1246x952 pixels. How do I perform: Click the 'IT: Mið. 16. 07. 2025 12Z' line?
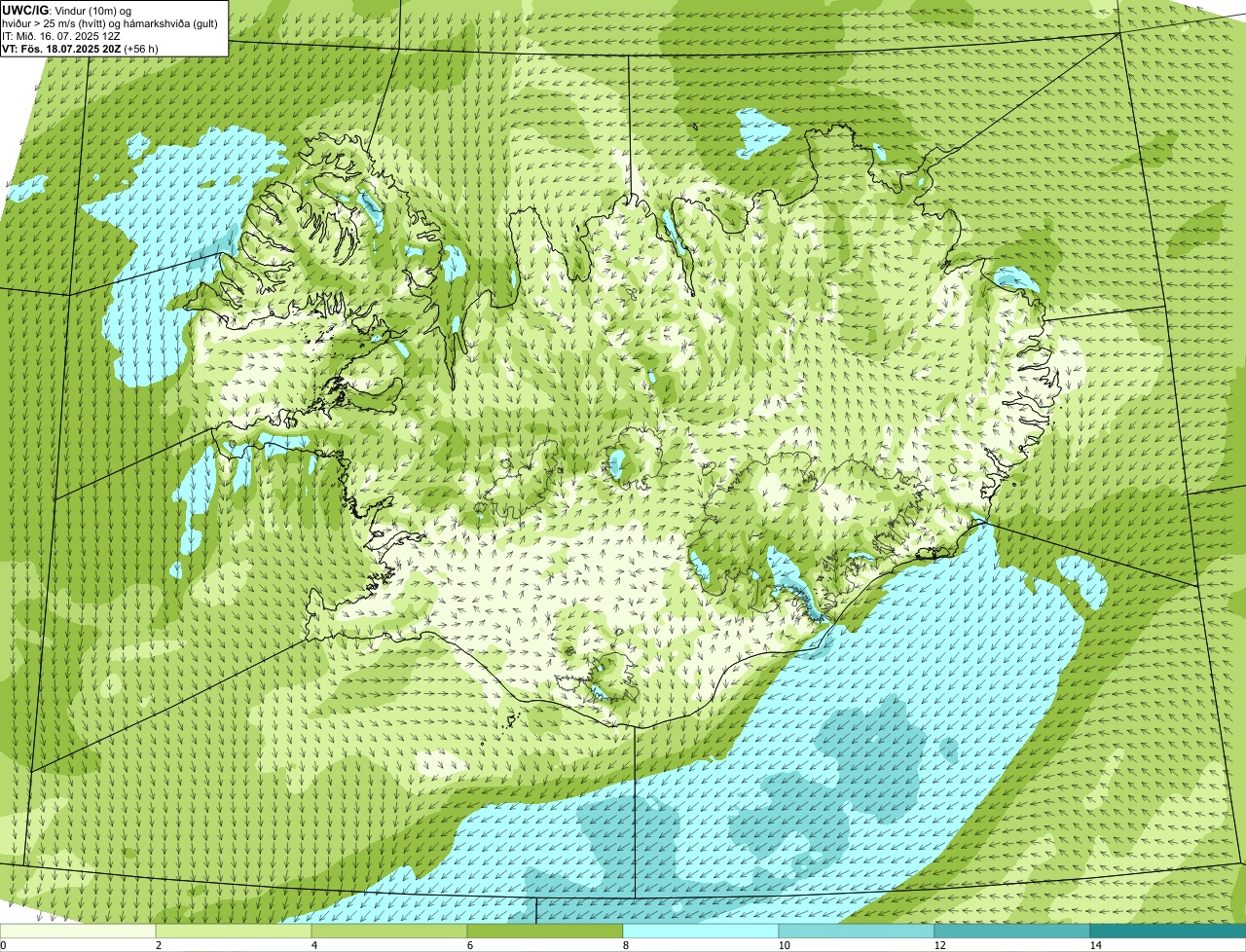(61, 35)
